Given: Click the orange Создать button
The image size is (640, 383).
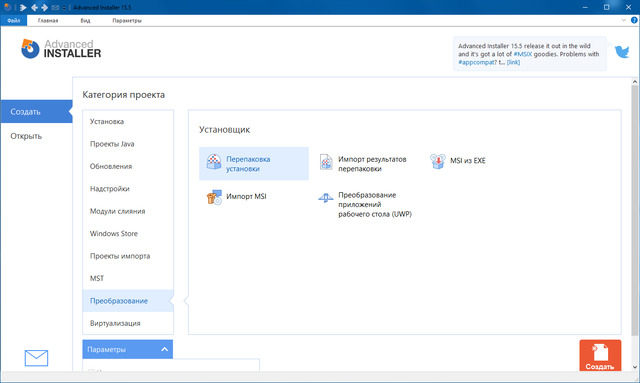Looking at the screenshot, I should pos(600,356).
